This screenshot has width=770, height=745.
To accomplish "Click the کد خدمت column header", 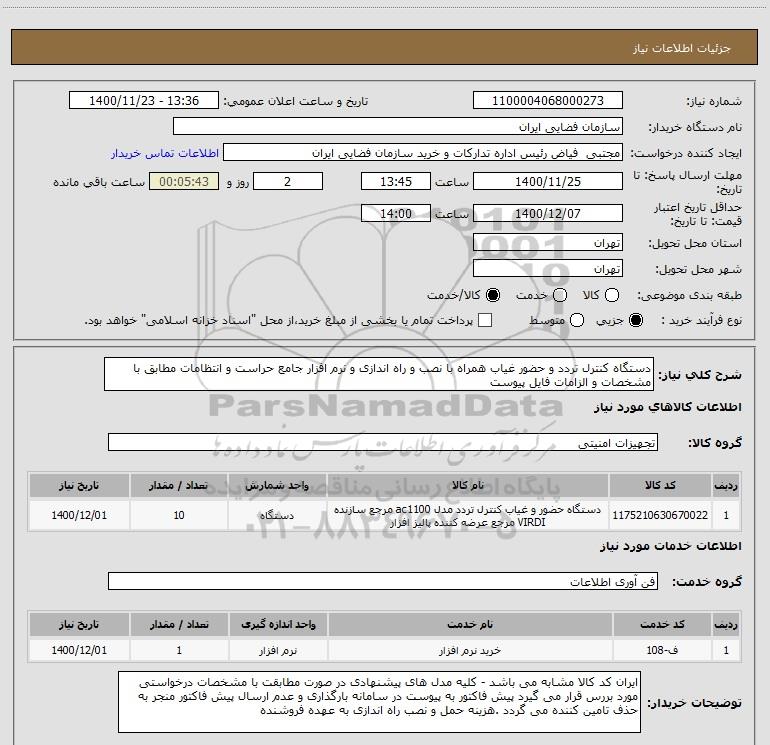I will [662, 624].
